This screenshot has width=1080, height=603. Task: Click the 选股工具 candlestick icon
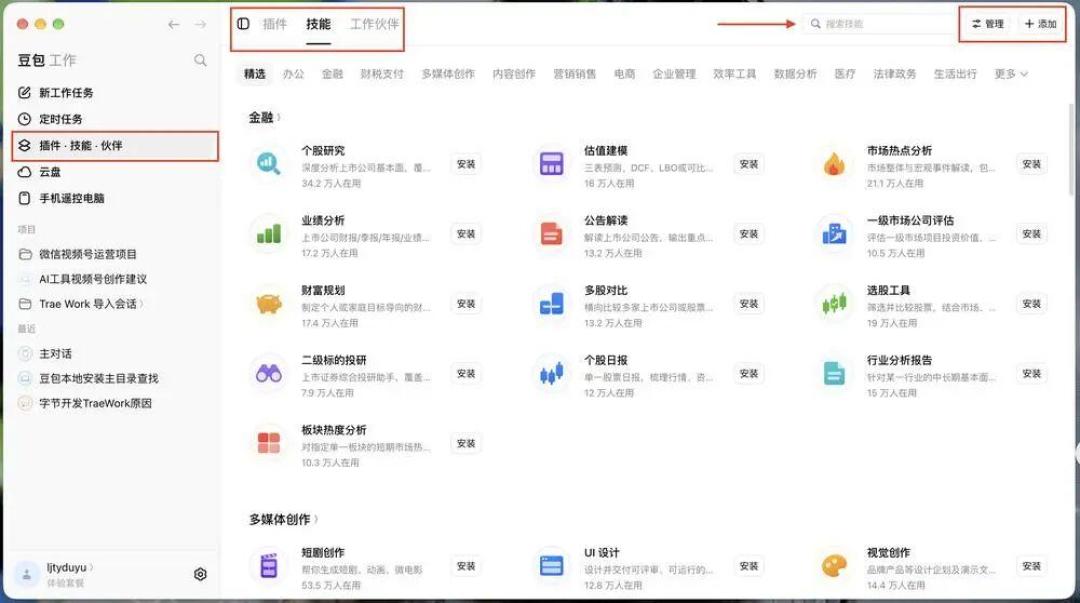point(834,303)
